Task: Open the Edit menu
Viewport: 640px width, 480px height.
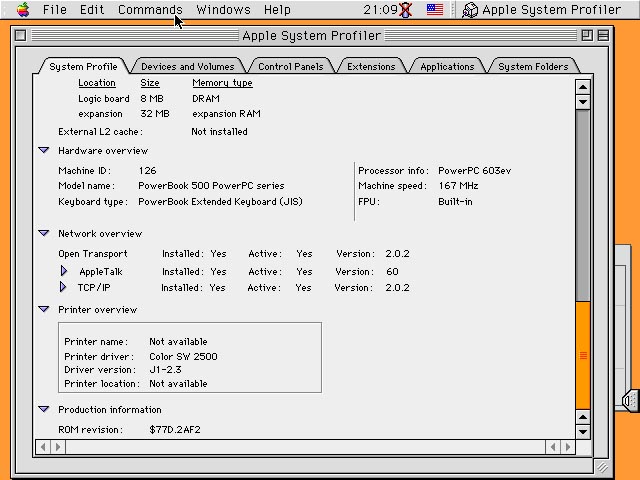Action: [92, 9]
